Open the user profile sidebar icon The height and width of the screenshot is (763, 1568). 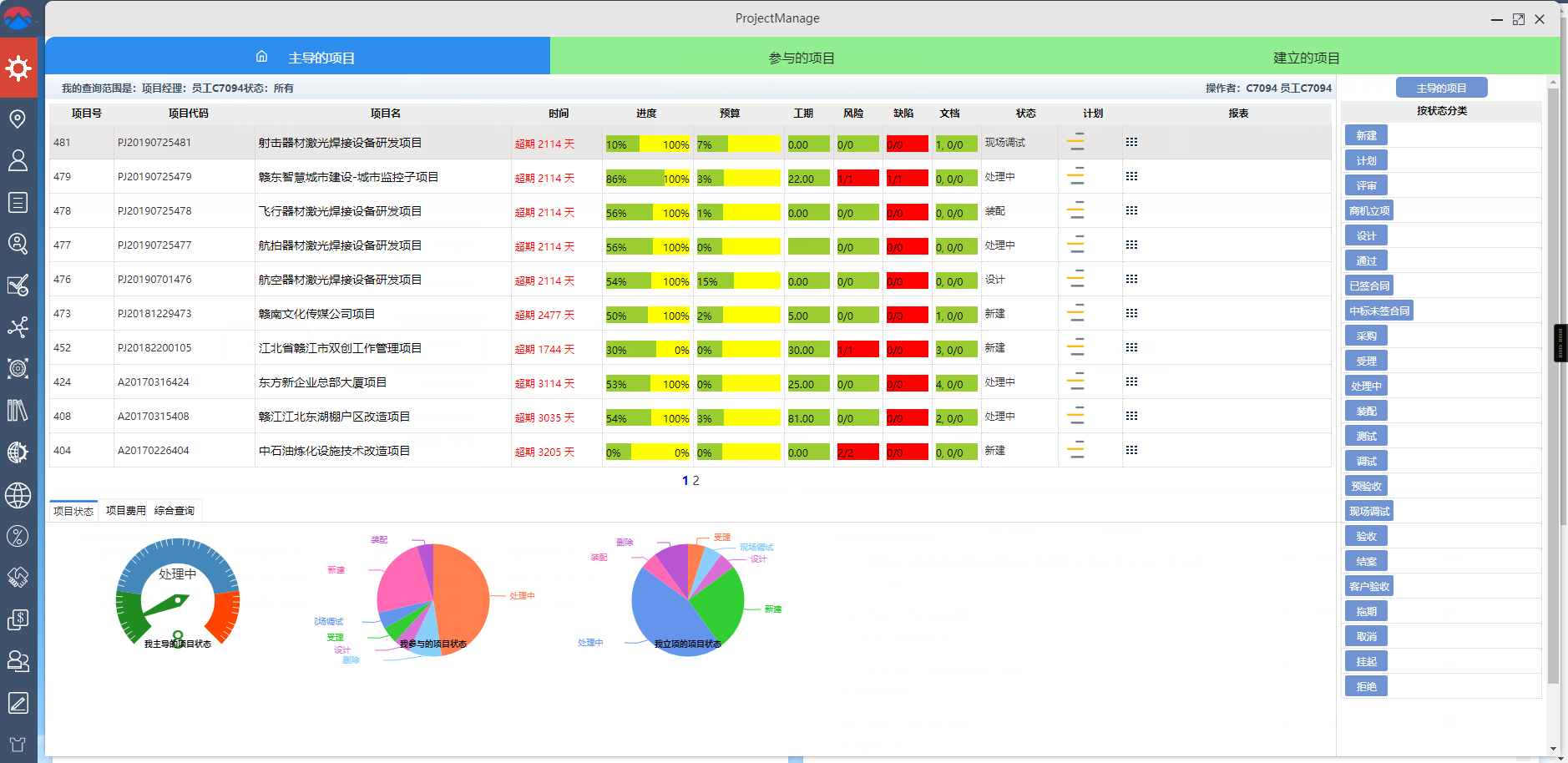18,160
